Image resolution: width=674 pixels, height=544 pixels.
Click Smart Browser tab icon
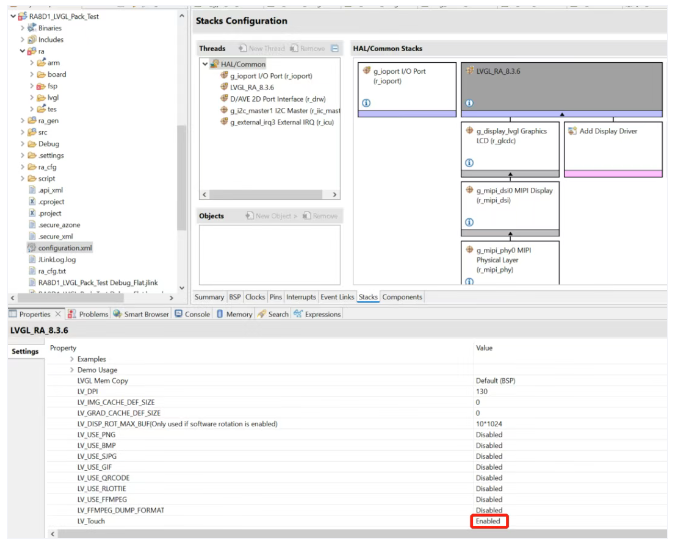pos(117,314)
